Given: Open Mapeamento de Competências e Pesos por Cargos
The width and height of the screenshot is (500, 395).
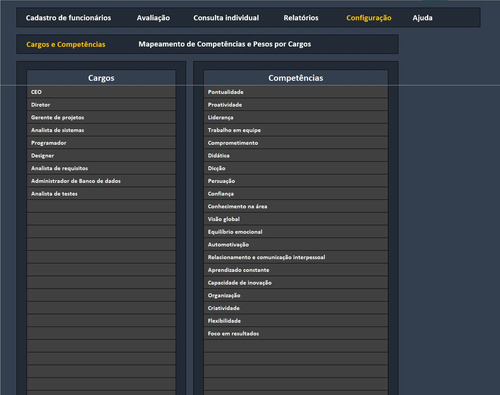Looking at the screenshot, I should point(225,44).
